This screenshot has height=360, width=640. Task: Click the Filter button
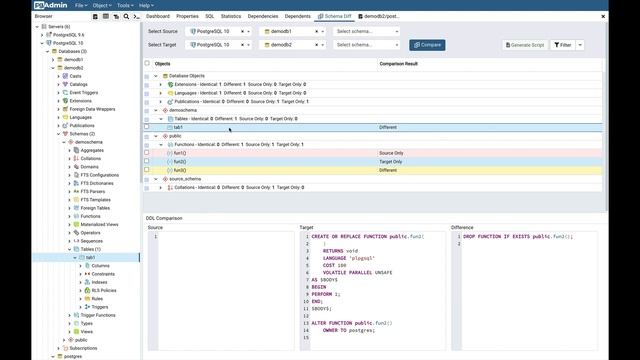coord(562,45)
